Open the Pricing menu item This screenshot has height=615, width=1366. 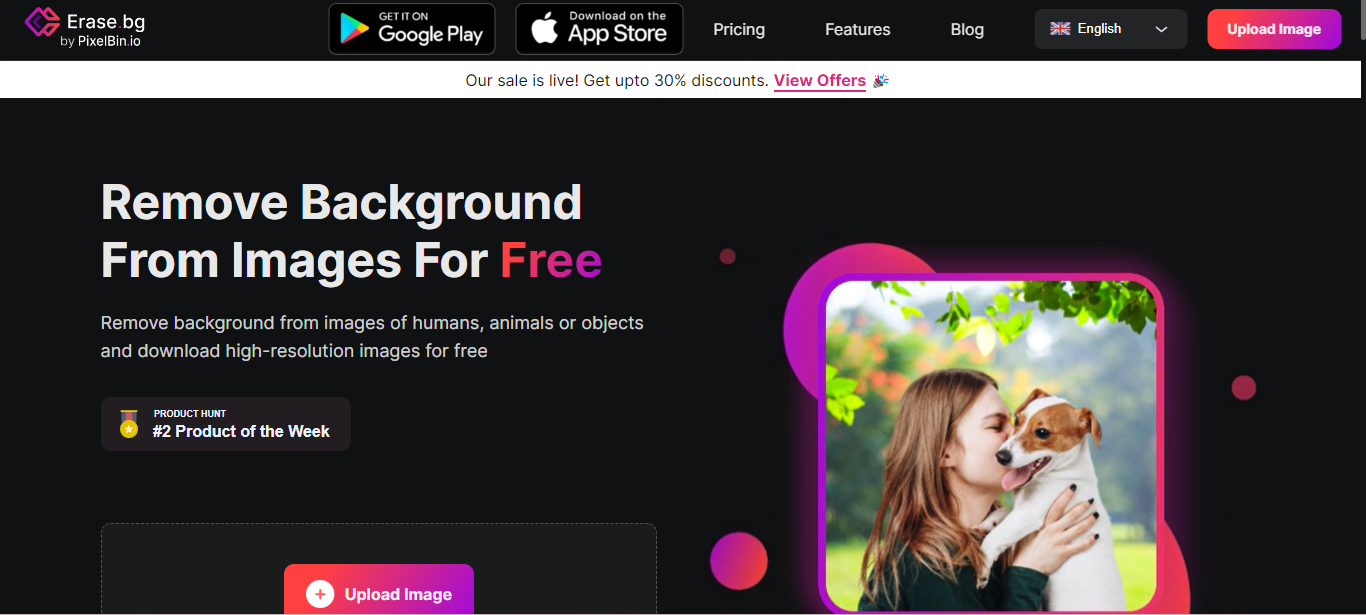tap(739, 30)
